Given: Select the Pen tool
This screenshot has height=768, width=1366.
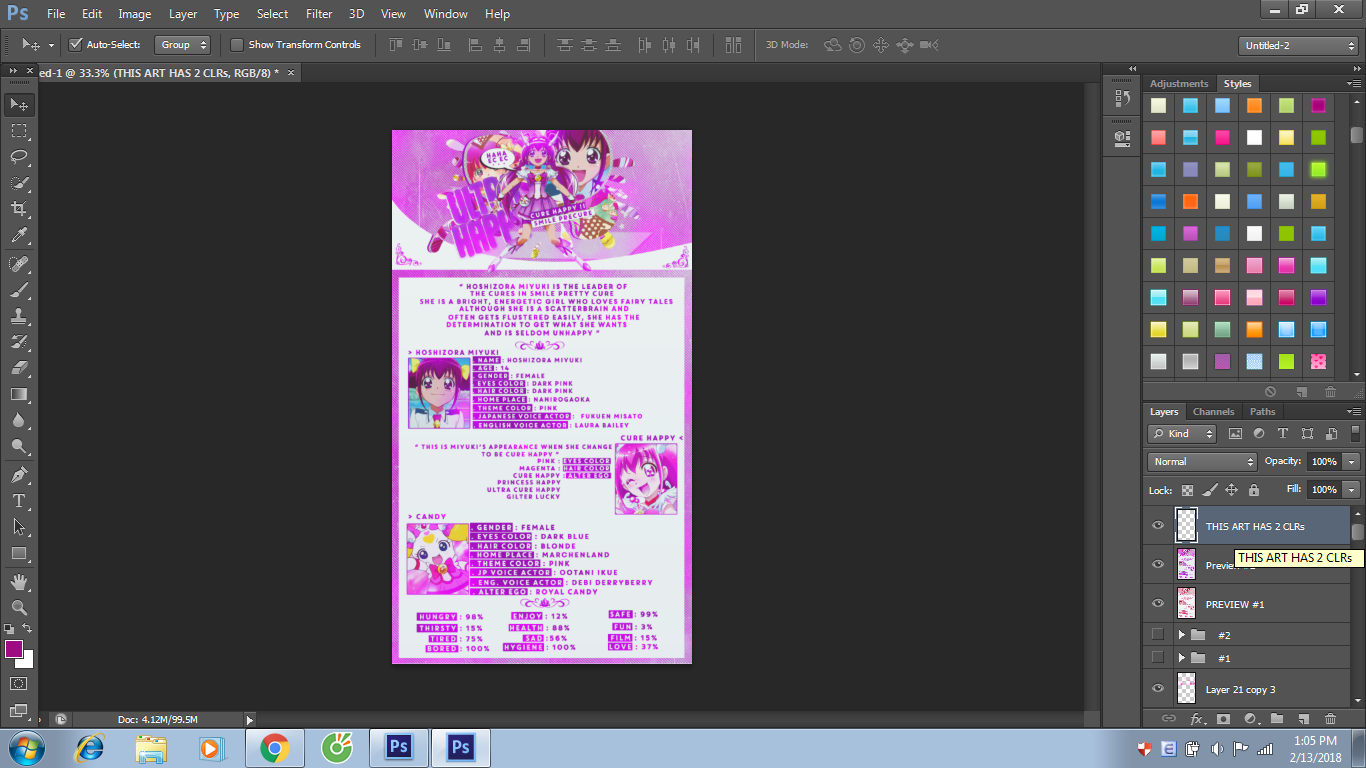Looking at the screenshot, I should point(19,474).
